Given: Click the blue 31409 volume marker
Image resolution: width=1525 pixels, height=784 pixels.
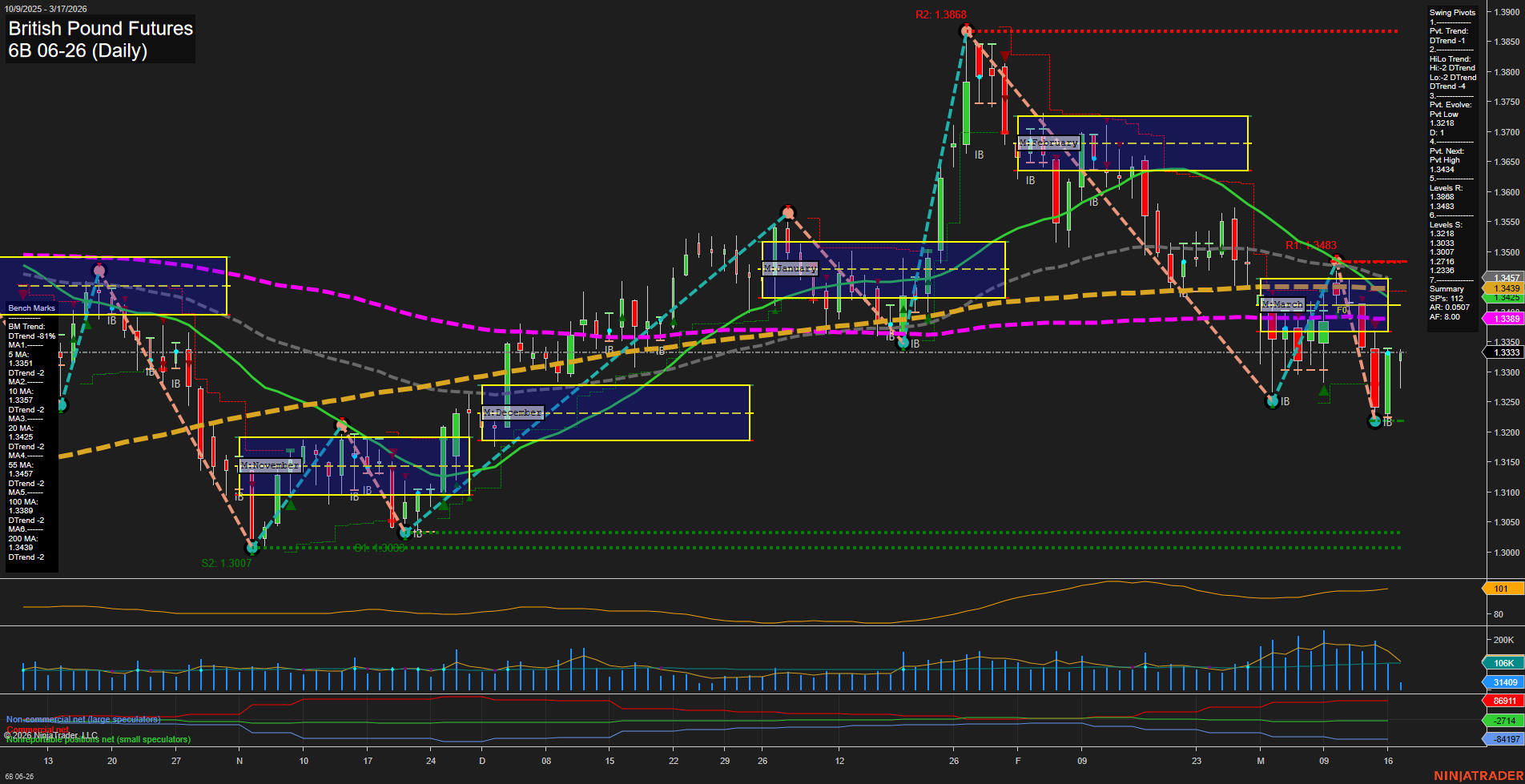Looking at the screenshot, I should (1503, 682).
